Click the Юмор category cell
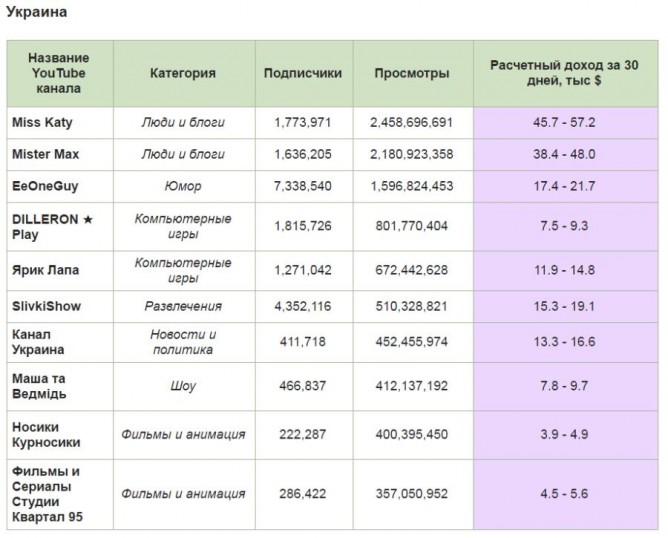The height and width of the screenshot is (538, 668). [183, 186]
